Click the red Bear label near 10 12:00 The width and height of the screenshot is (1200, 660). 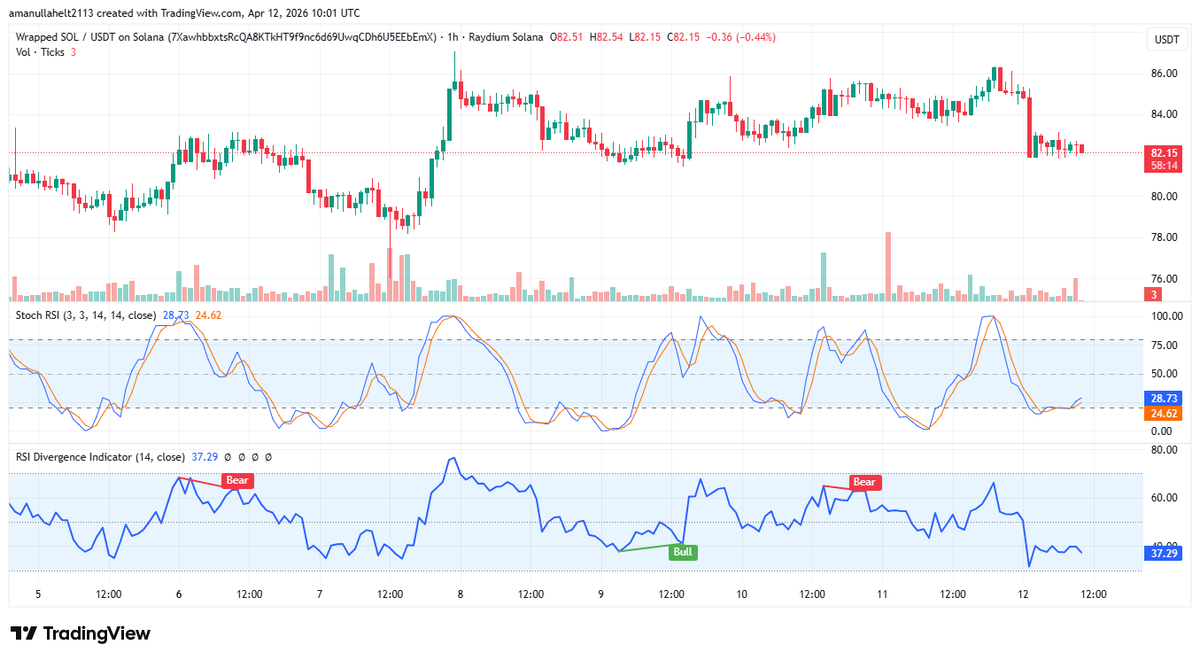(864, 482)
